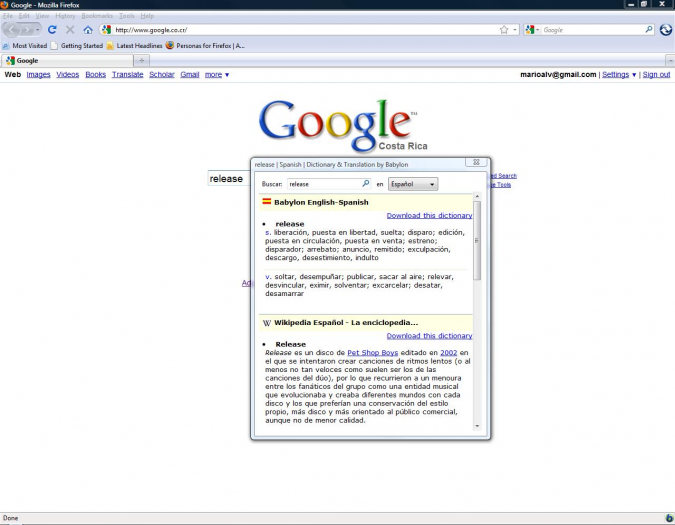This screenshot has width=675, height=525.
Task: Open the Bookmarks menu
Action: click(x=97, y=16)
